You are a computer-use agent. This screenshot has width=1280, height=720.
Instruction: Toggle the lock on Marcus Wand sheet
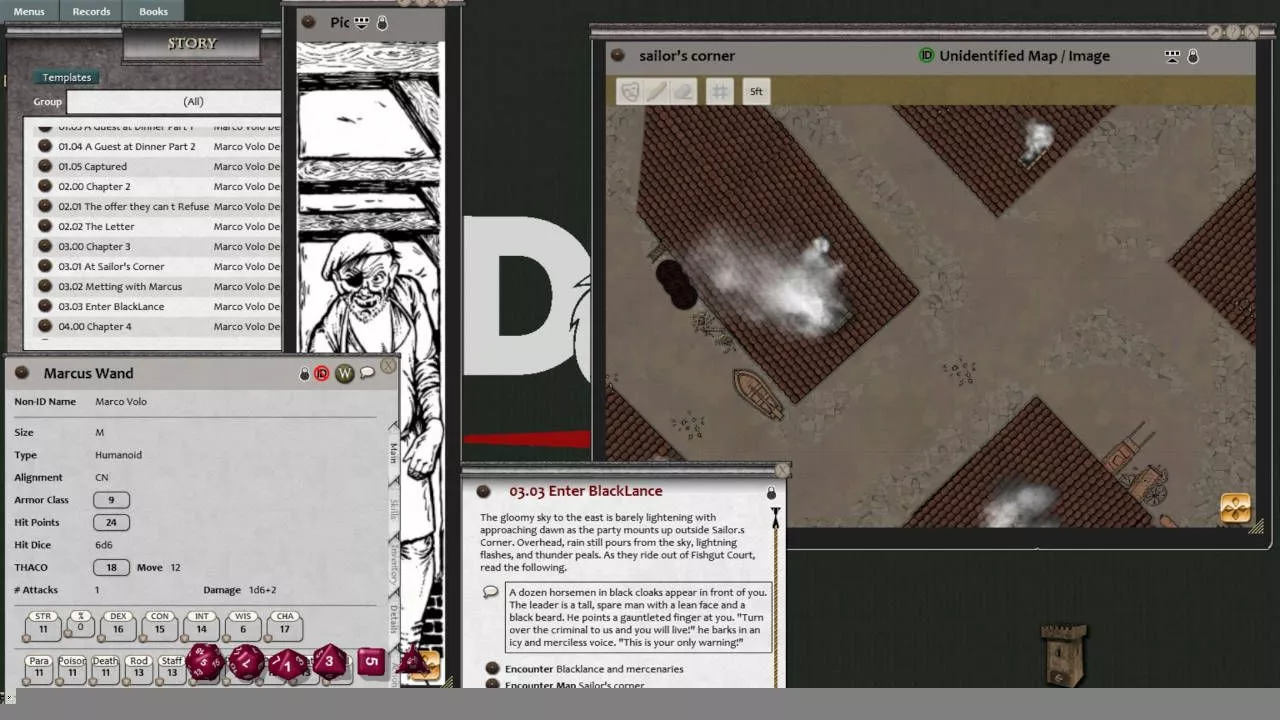coord(305,374)
